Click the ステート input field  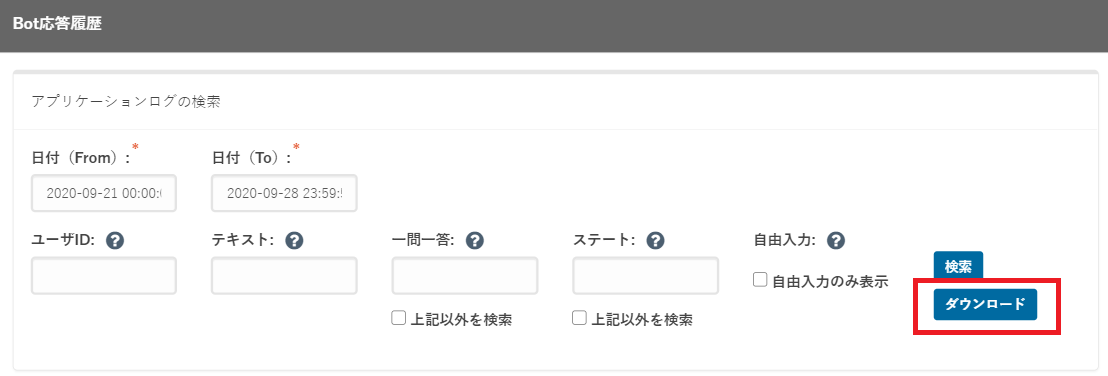(x=646, y=276)
